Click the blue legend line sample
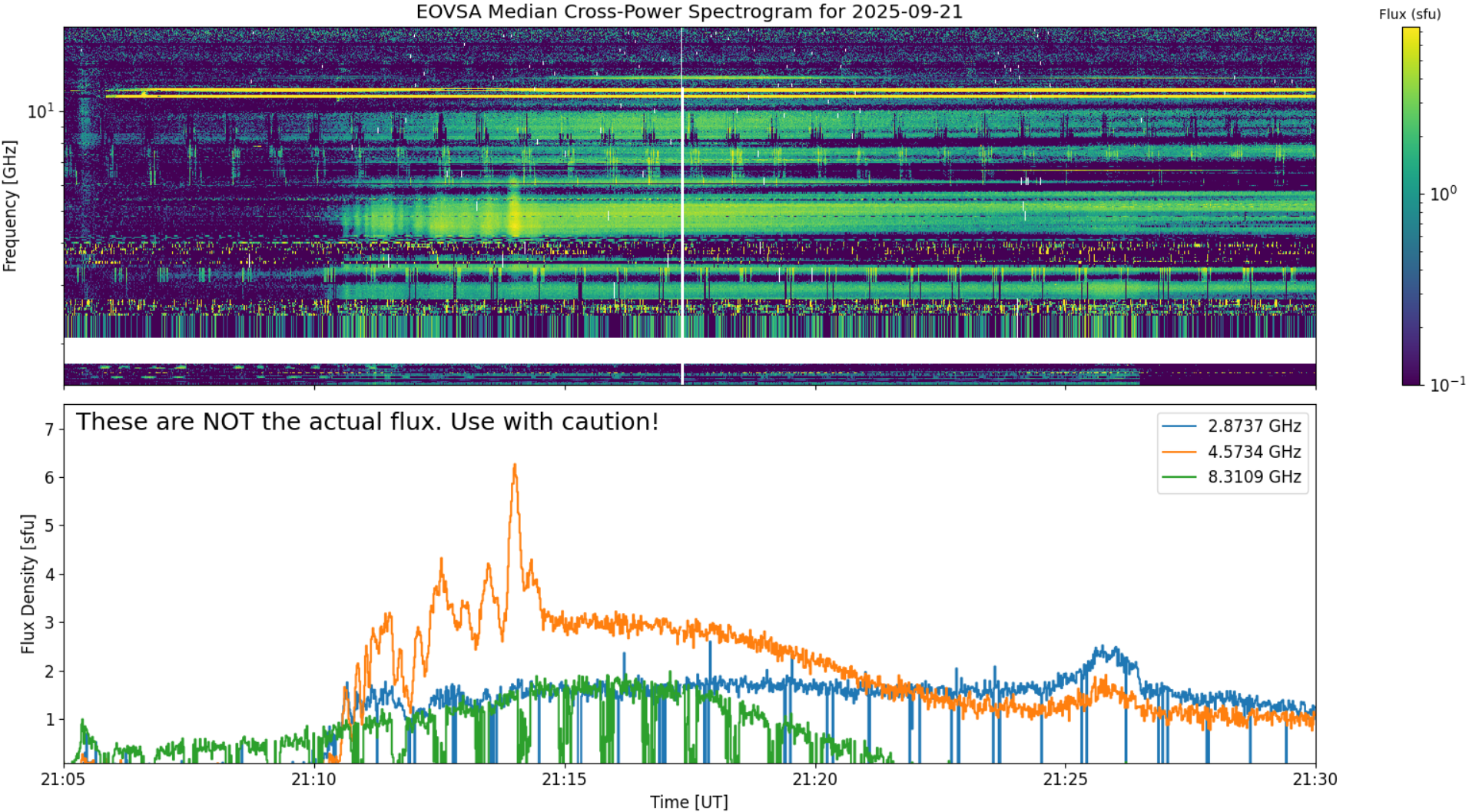This screenshot has width=1469, height=812. click(x=1179, y=426)
